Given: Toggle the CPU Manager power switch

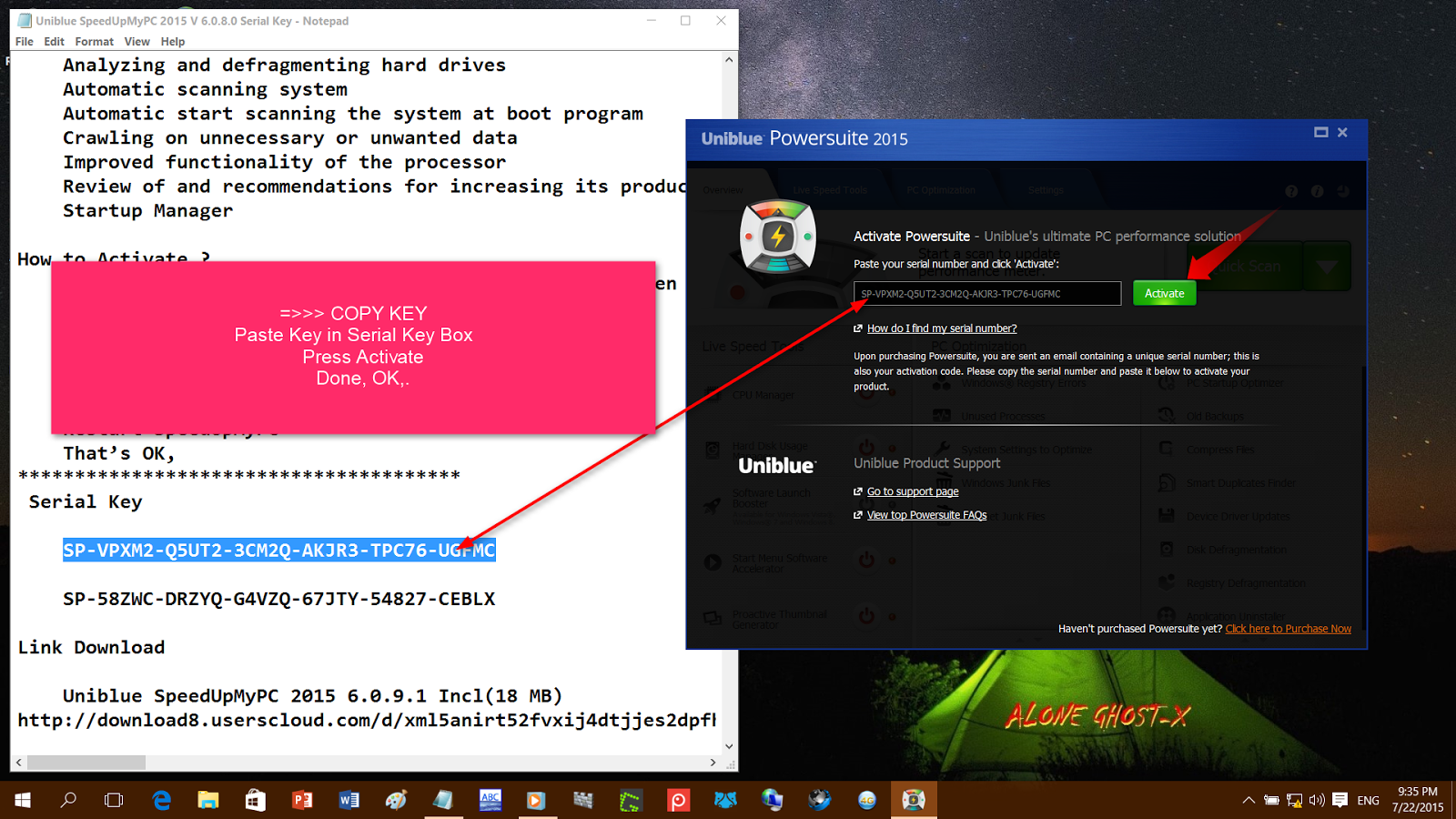Looking at the screenshot, I should point(866,395).
